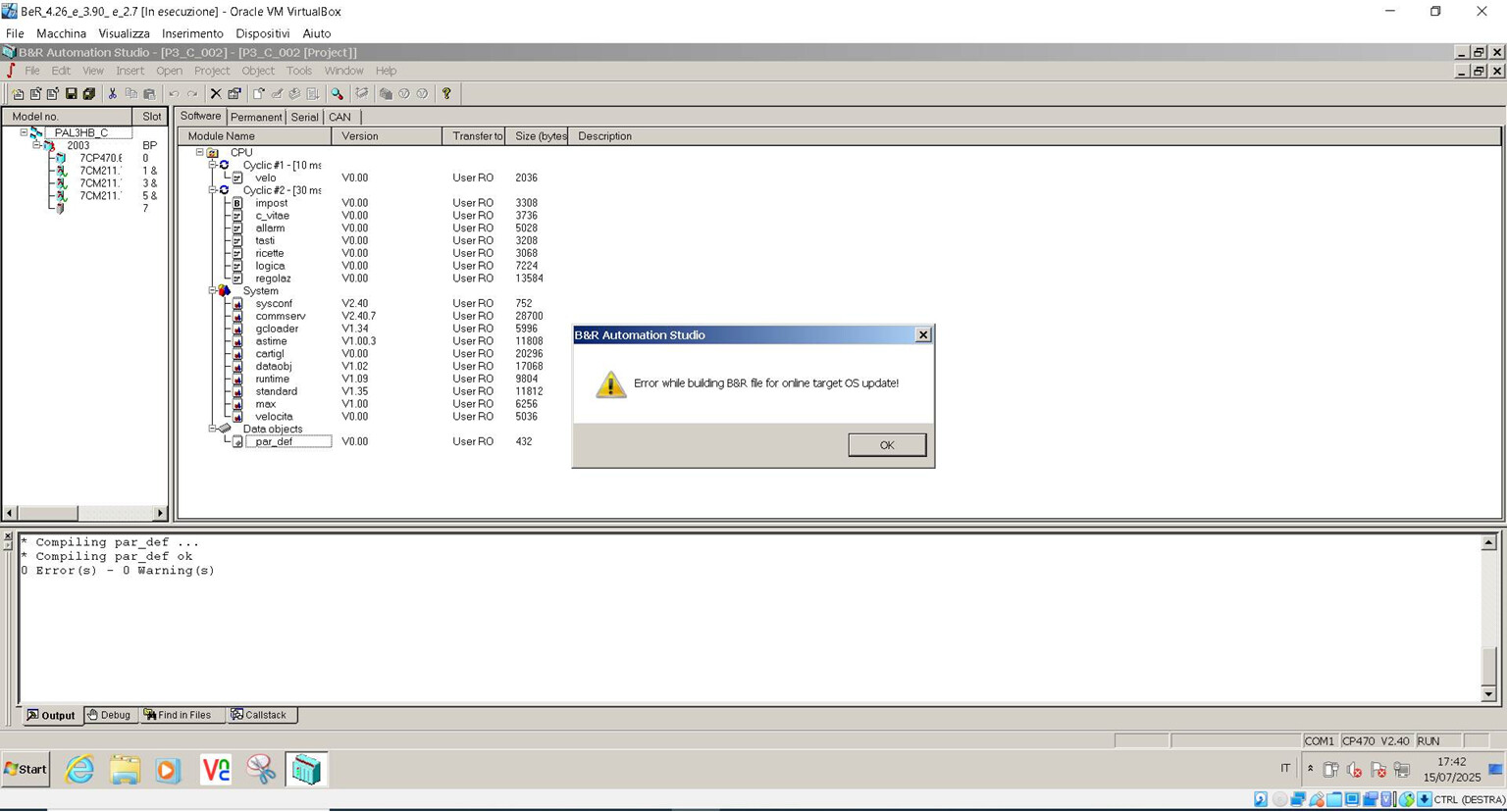Viewport: 1508px width, 812px height.
Task: Collapse the Data objects node
Action: [x=212, y=430]
